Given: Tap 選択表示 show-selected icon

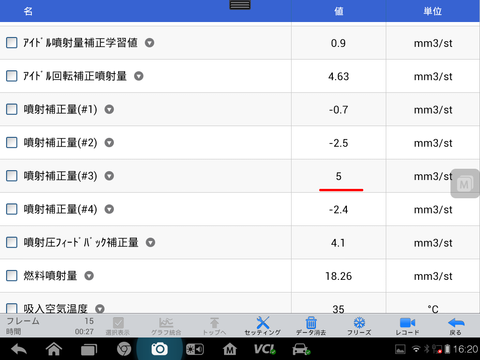Looking at the screenshot, I should pyautogui.click(x=118, y=326).
